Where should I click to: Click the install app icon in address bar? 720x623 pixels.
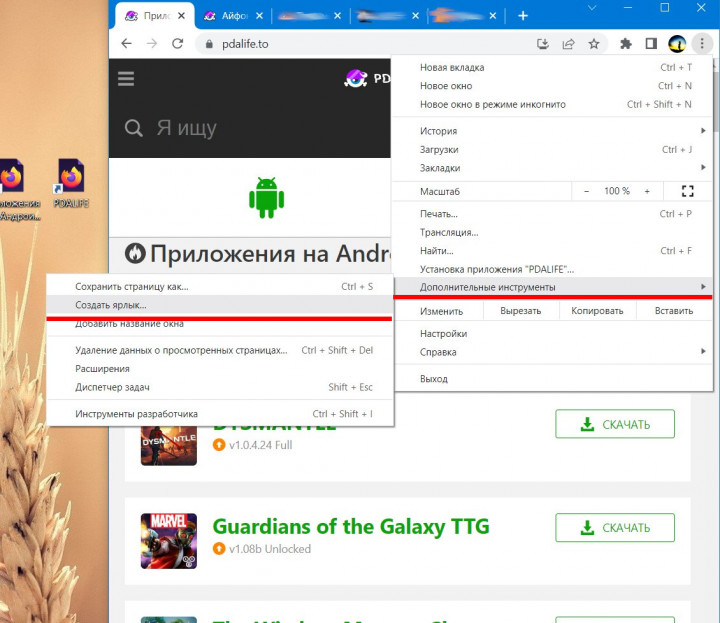coord(543,44)
